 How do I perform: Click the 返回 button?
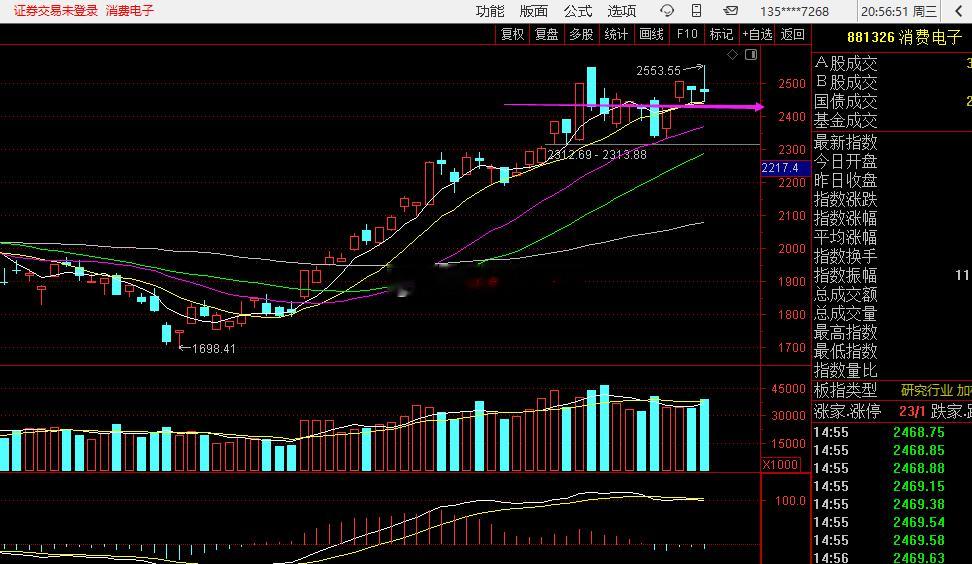tap(793, 35)
